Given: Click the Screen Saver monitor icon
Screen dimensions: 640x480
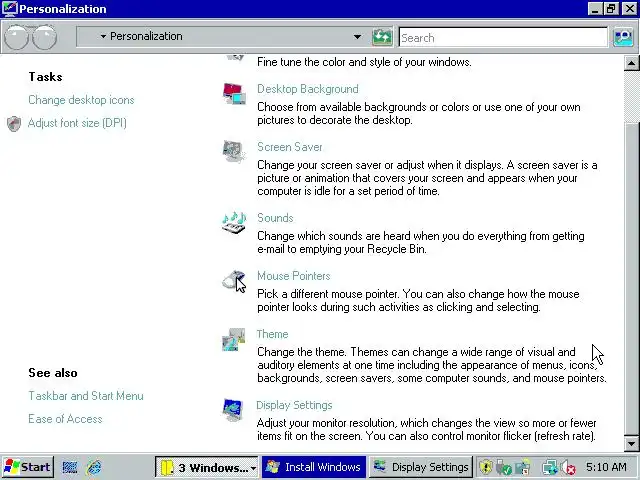Looking at the screenshot, I should pyautogui.click(x=234, y=151).
